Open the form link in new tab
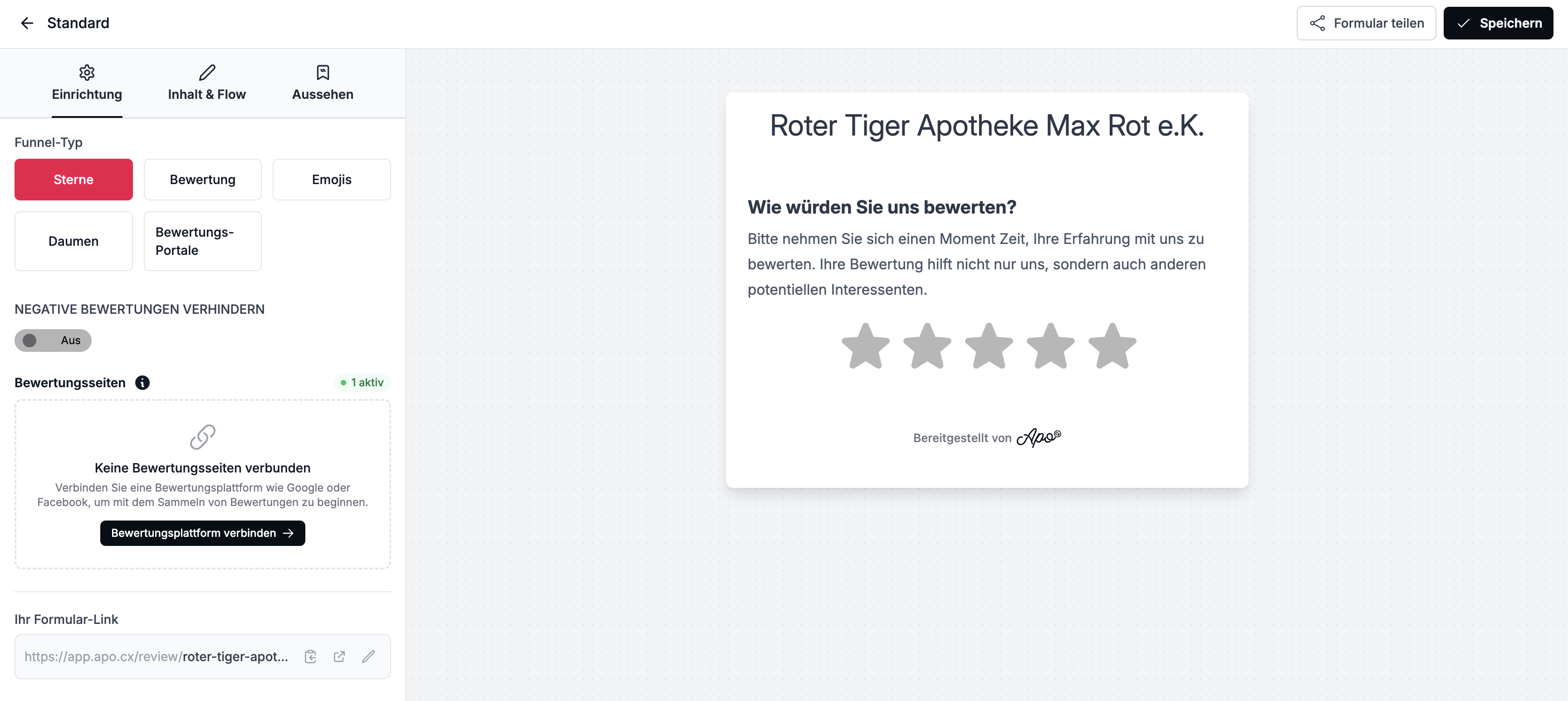Image resolution: width=1568 pixels, height=701 pixels. [x=340, y=657]
